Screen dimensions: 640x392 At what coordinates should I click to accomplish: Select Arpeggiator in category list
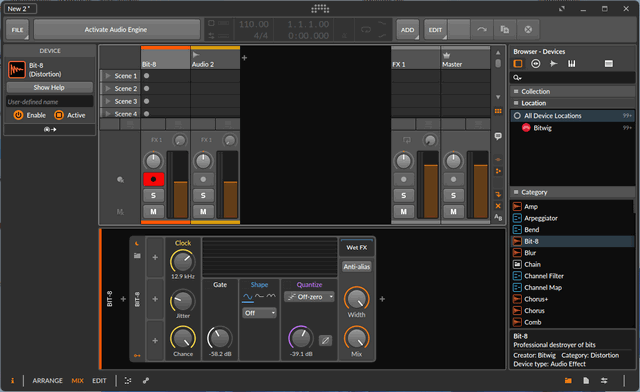point(573,218)
